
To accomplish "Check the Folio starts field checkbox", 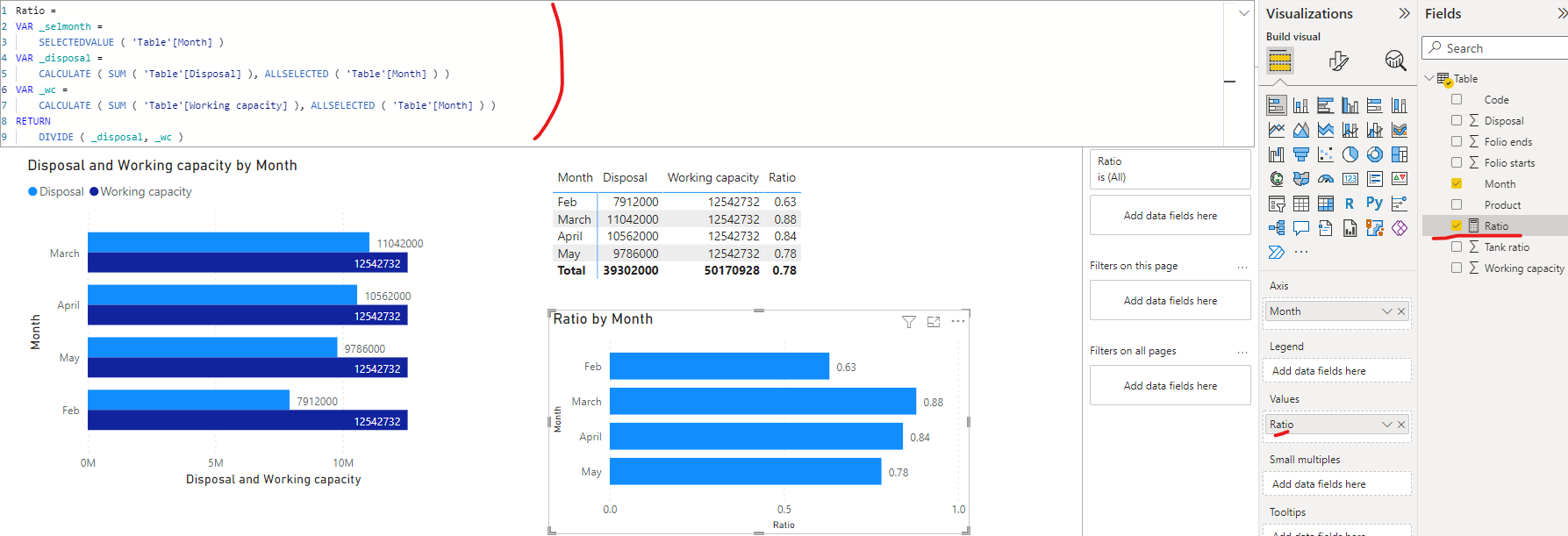I will pyautogui.click(x=1457, y=162).
